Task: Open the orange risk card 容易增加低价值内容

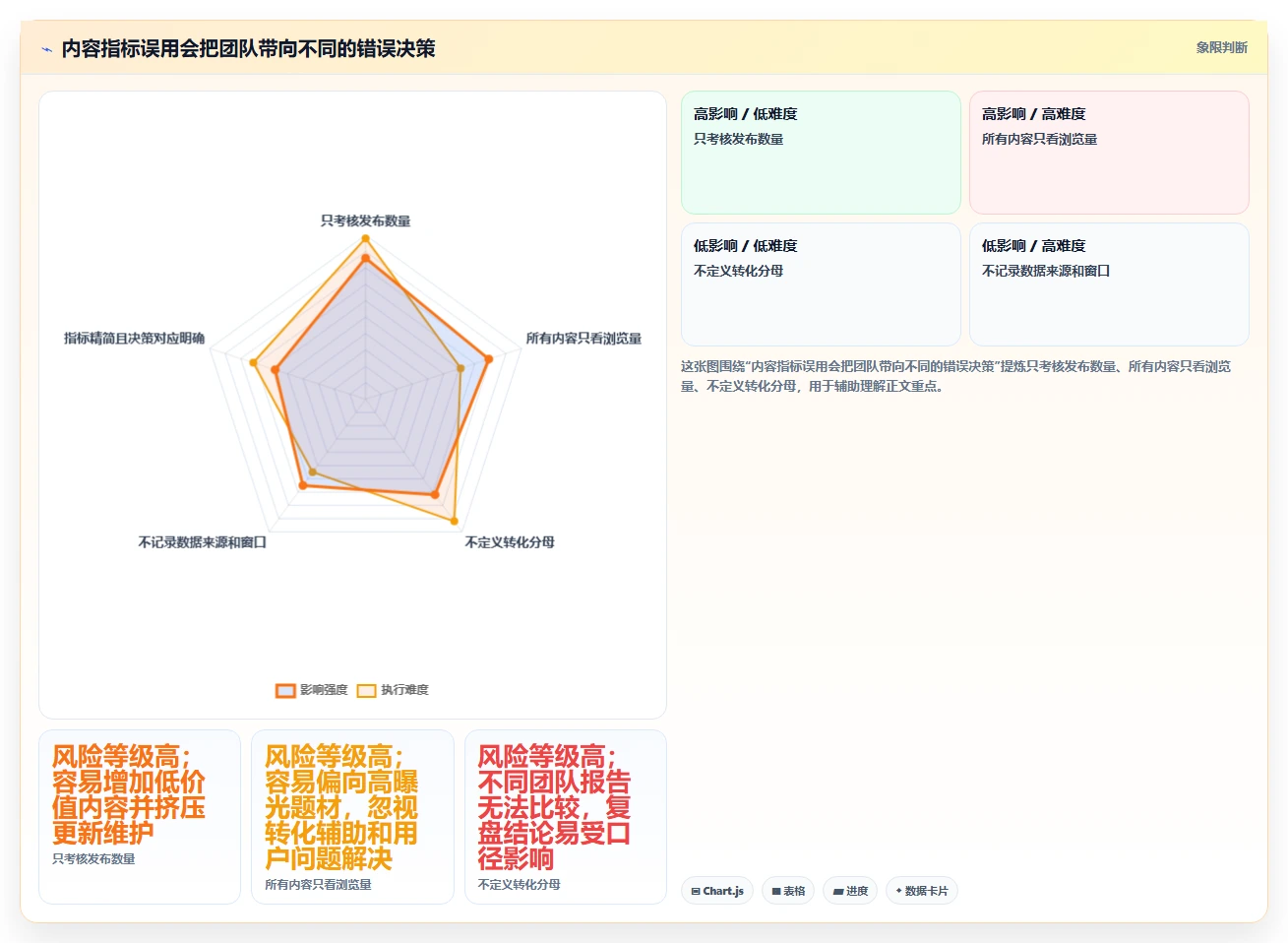Action: 140,817
